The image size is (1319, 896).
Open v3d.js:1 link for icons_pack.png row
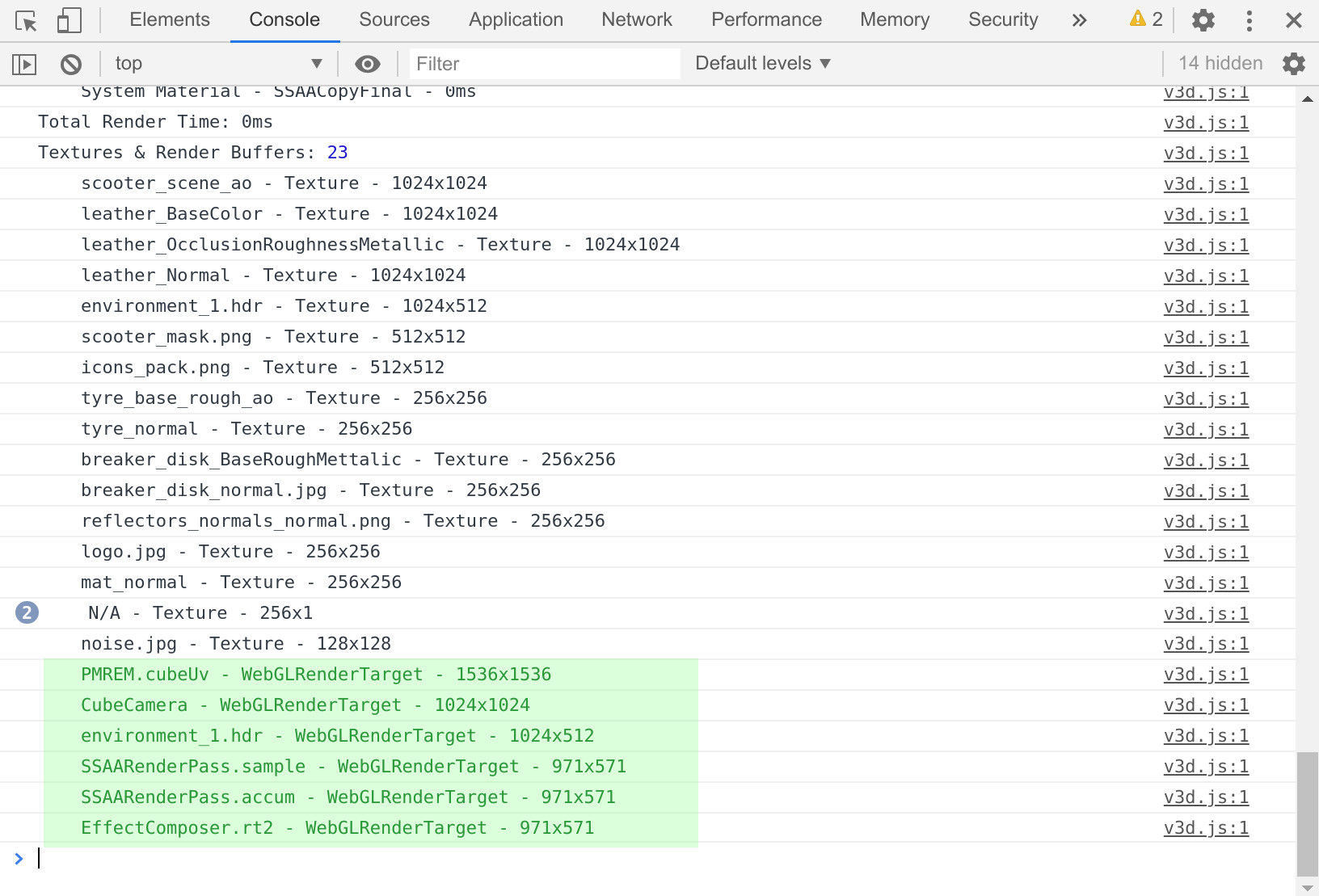[x=1206, y=368]
